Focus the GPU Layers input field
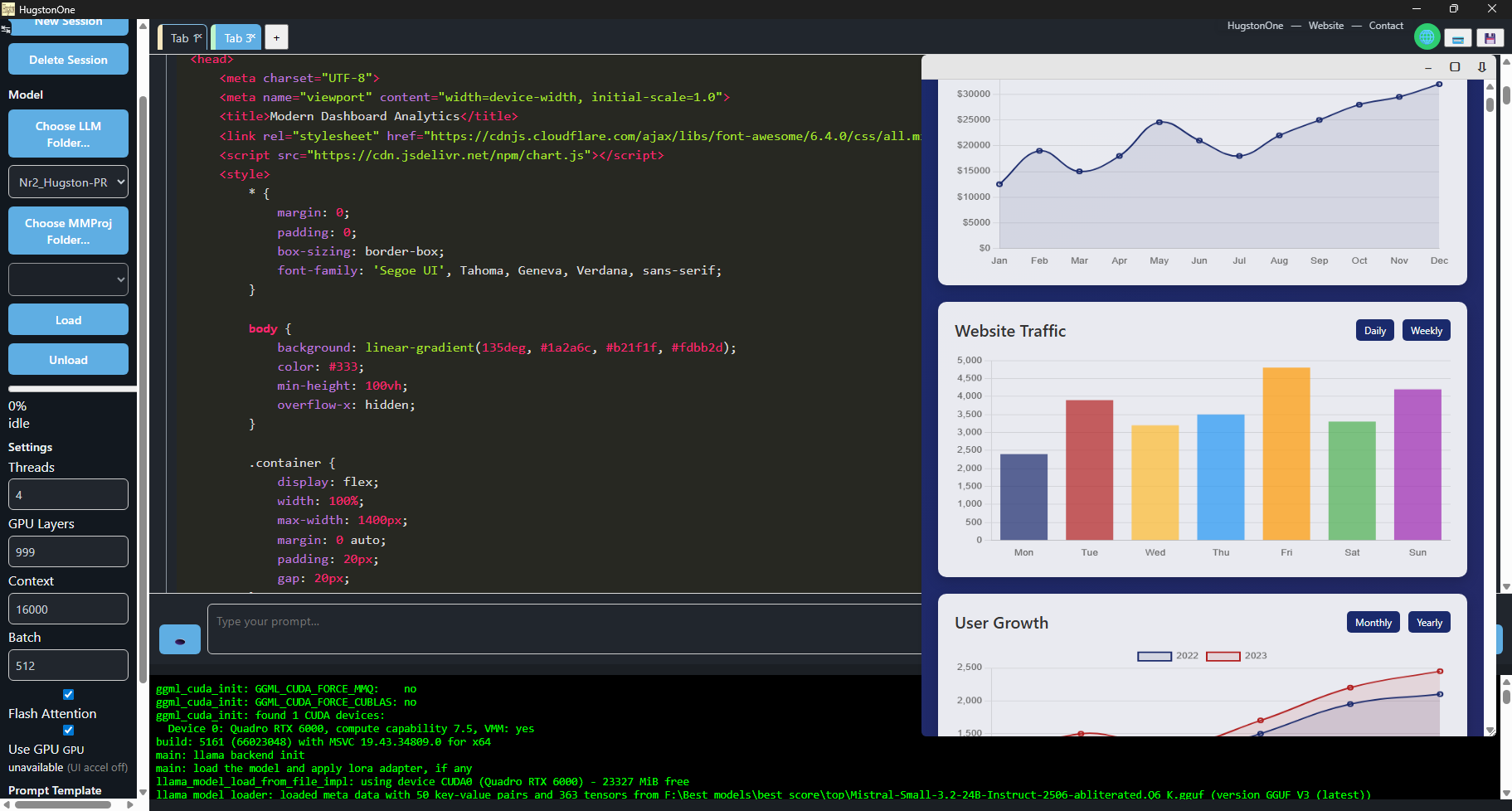1512x811 pixels. (x=68, y=551)
